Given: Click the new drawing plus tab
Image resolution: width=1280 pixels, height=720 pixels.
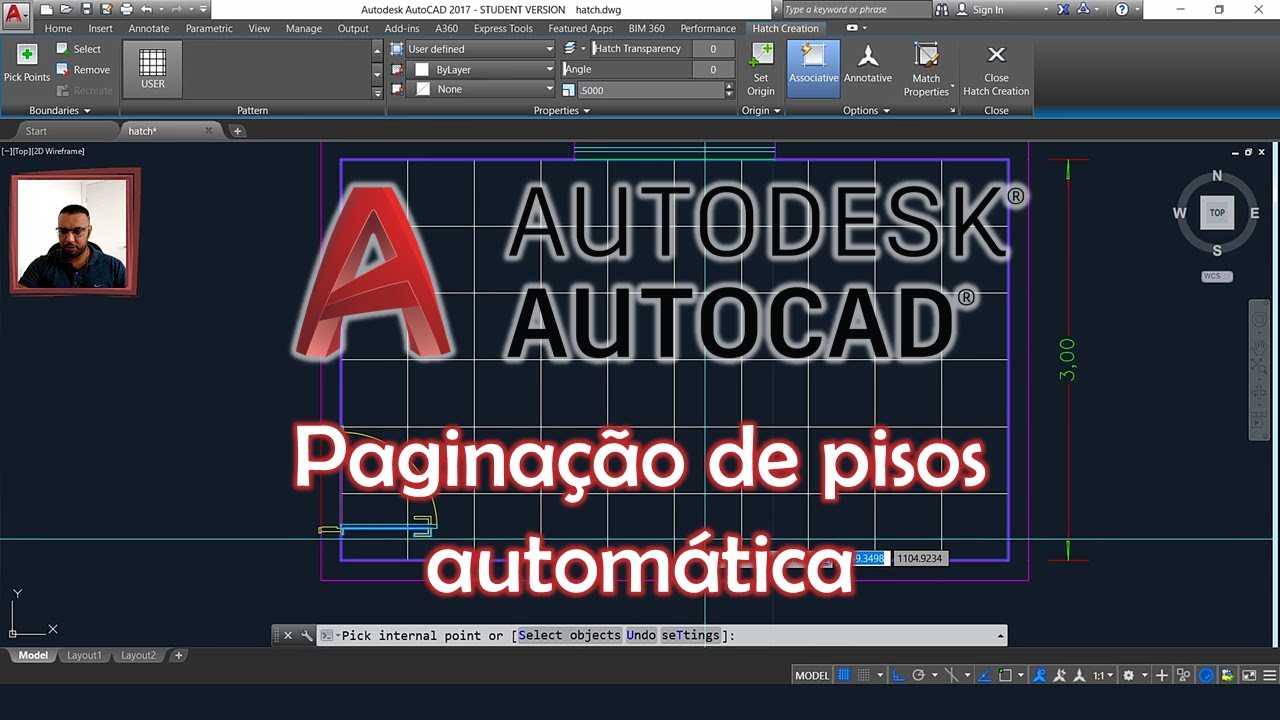Looking at the screenshot, I should [237, 131].
